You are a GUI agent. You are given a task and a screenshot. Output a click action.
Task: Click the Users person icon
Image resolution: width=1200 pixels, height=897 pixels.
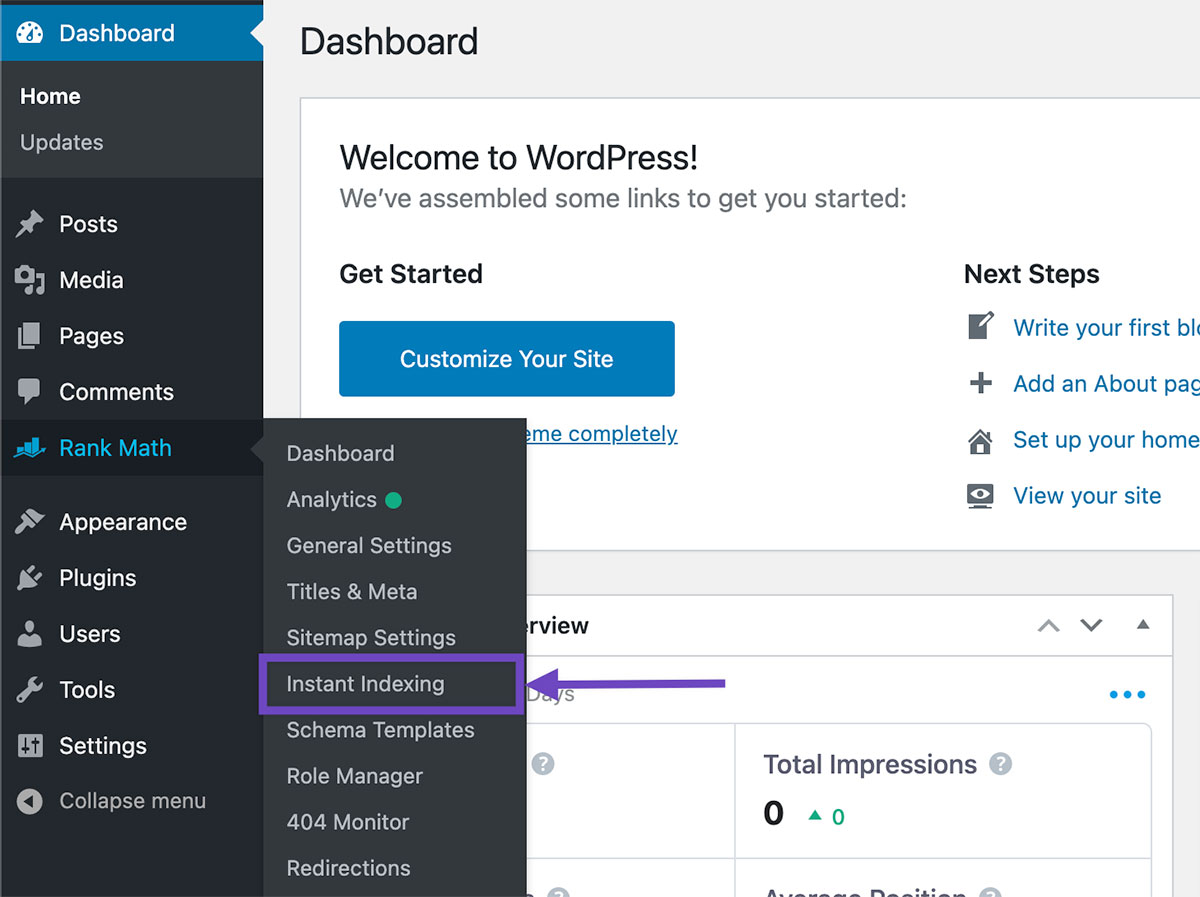30,634
